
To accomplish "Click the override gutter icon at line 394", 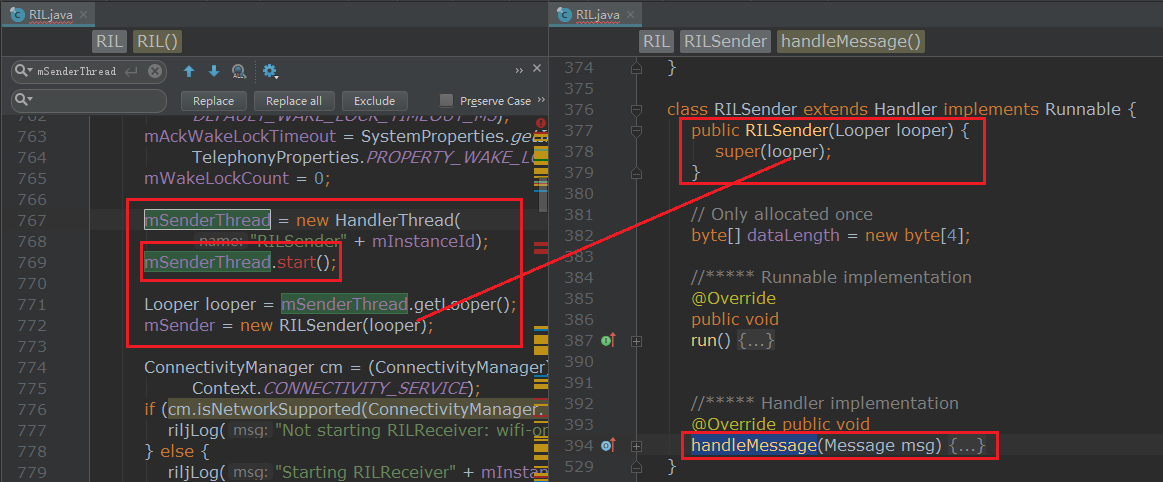I will [608, 445].
